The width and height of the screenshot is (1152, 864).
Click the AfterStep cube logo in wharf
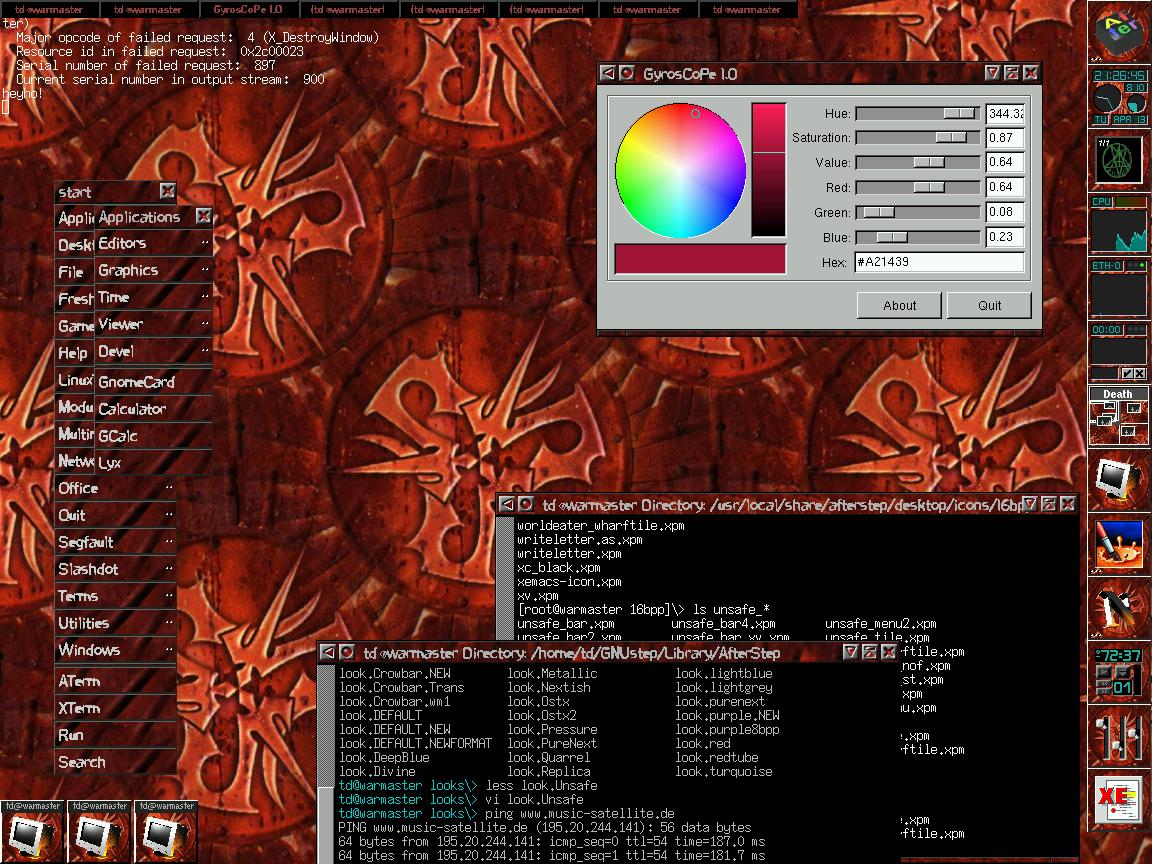tap(1118, 33)
